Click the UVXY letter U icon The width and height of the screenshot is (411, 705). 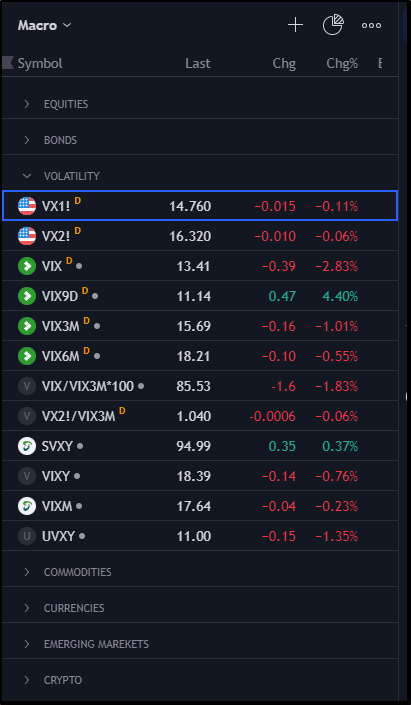[x=27, y=536]
